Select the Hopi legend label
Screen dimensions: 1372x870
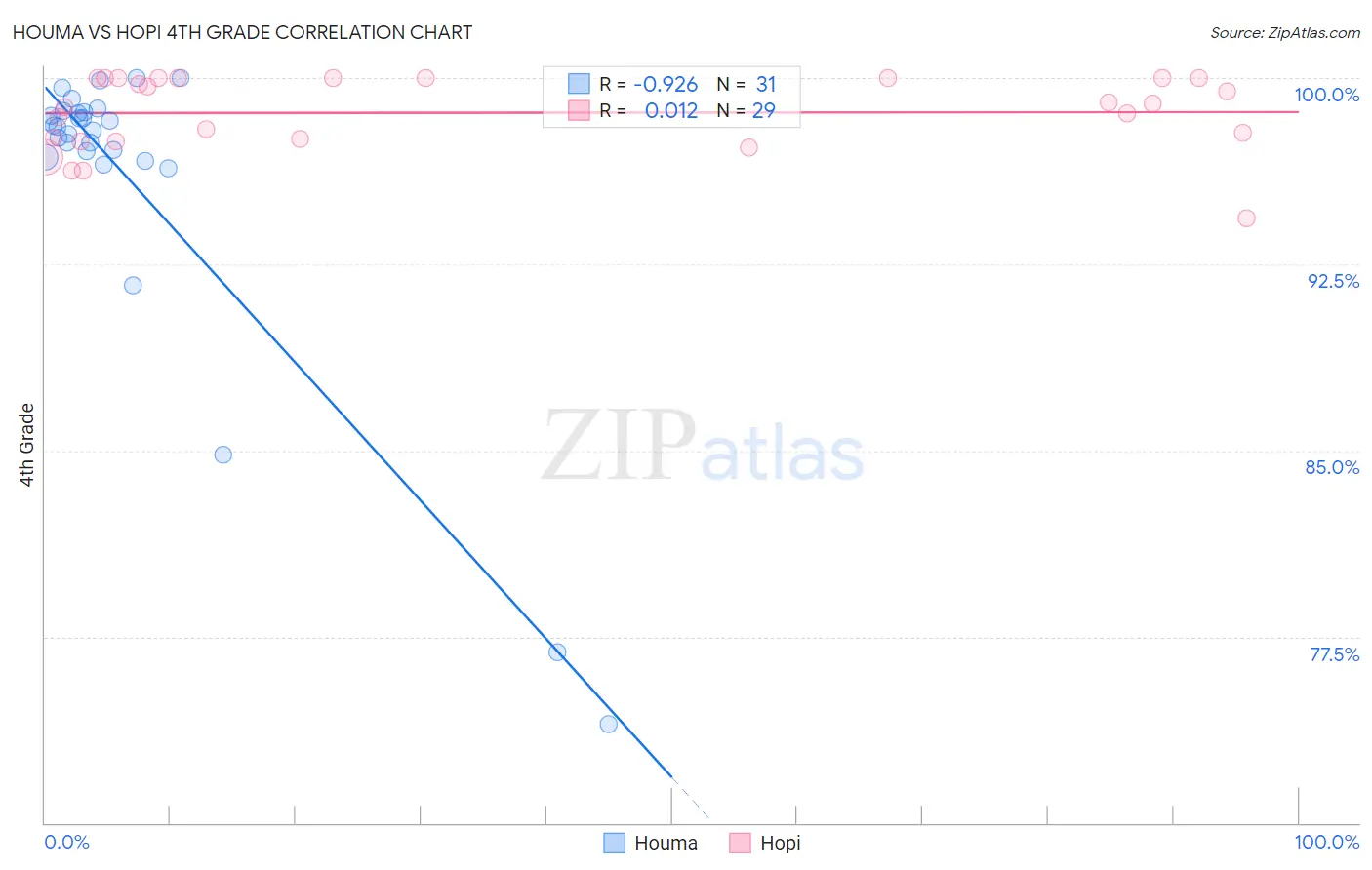(780, 843)
